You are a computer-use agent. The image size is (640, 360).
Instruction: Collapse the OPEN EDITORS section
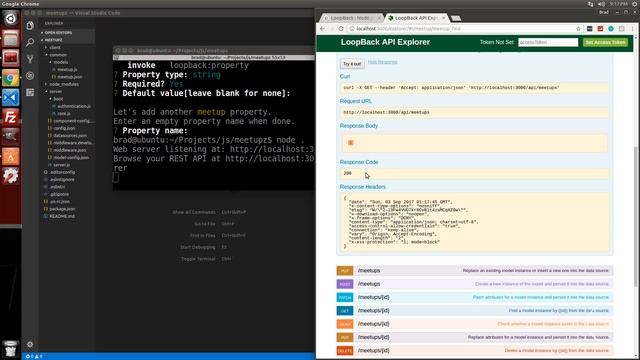(x=58, y=33)
